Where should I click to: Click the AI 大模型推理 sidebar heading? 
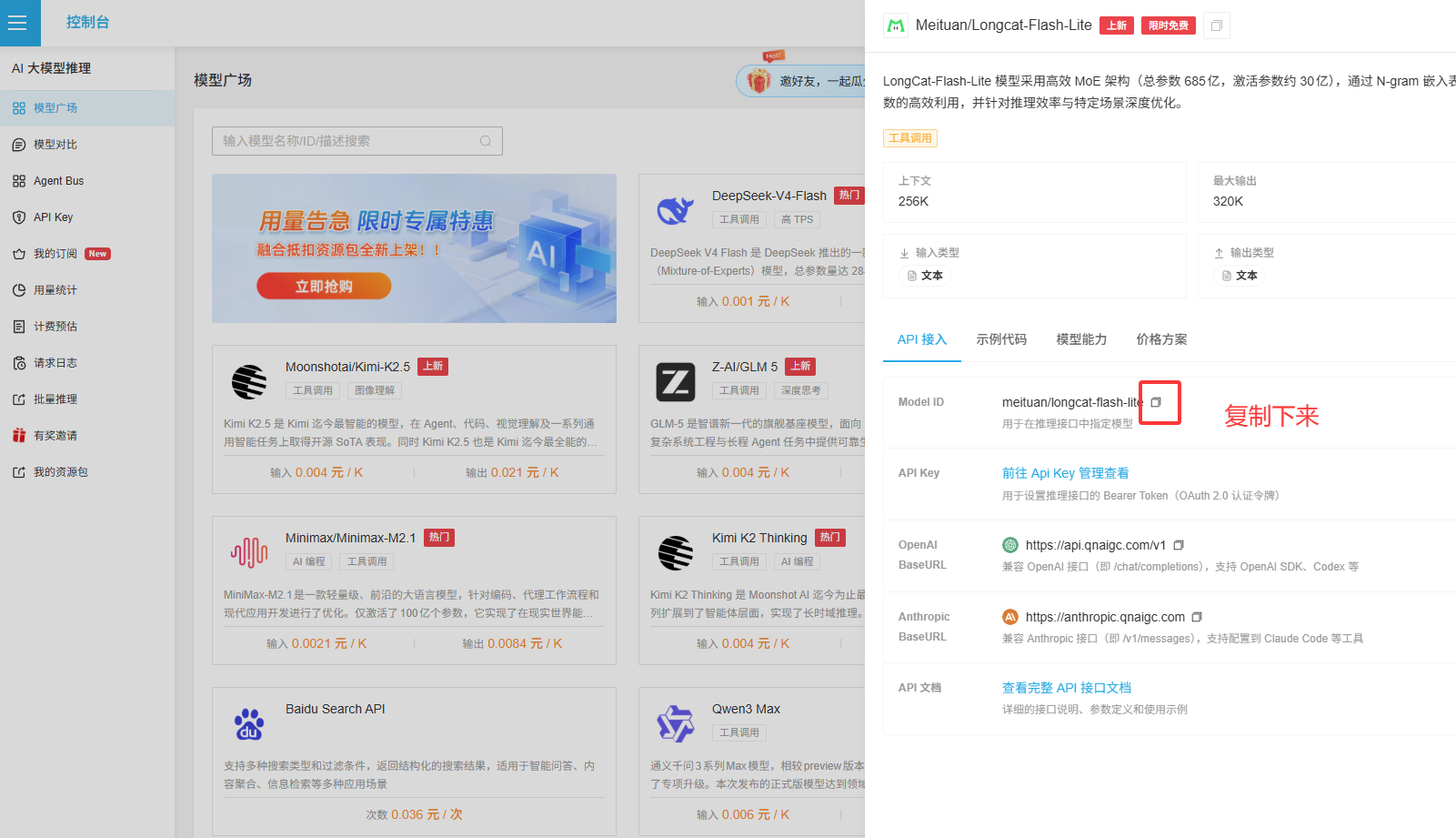(52, 68)
